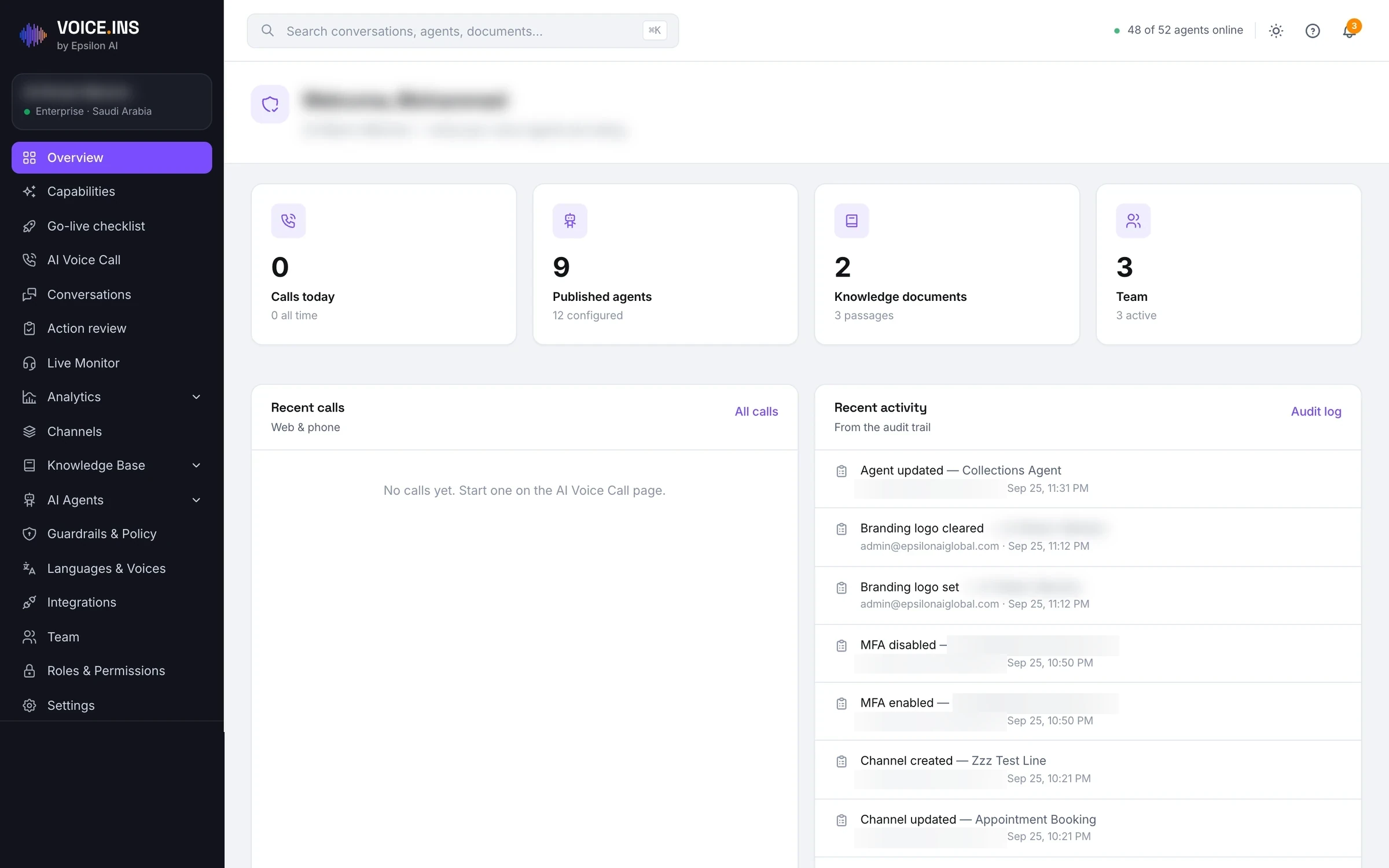Click the 48 of 52 agents online status
The width and height of the screenshot is (1389, 868).
(1178, 30)
